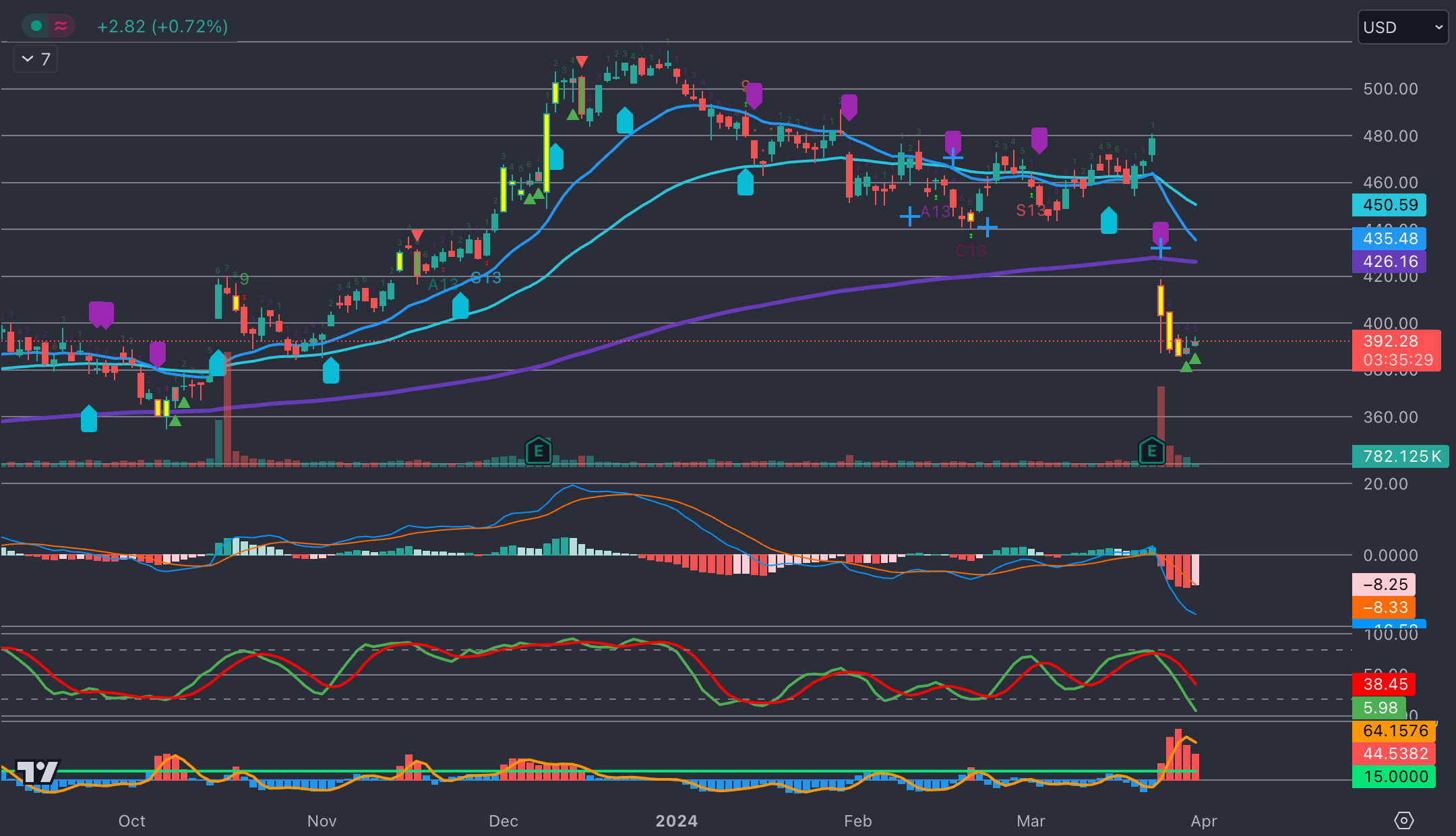Click the 426.16 purple average price label

pyautogui.click(x=1389, y=262)
